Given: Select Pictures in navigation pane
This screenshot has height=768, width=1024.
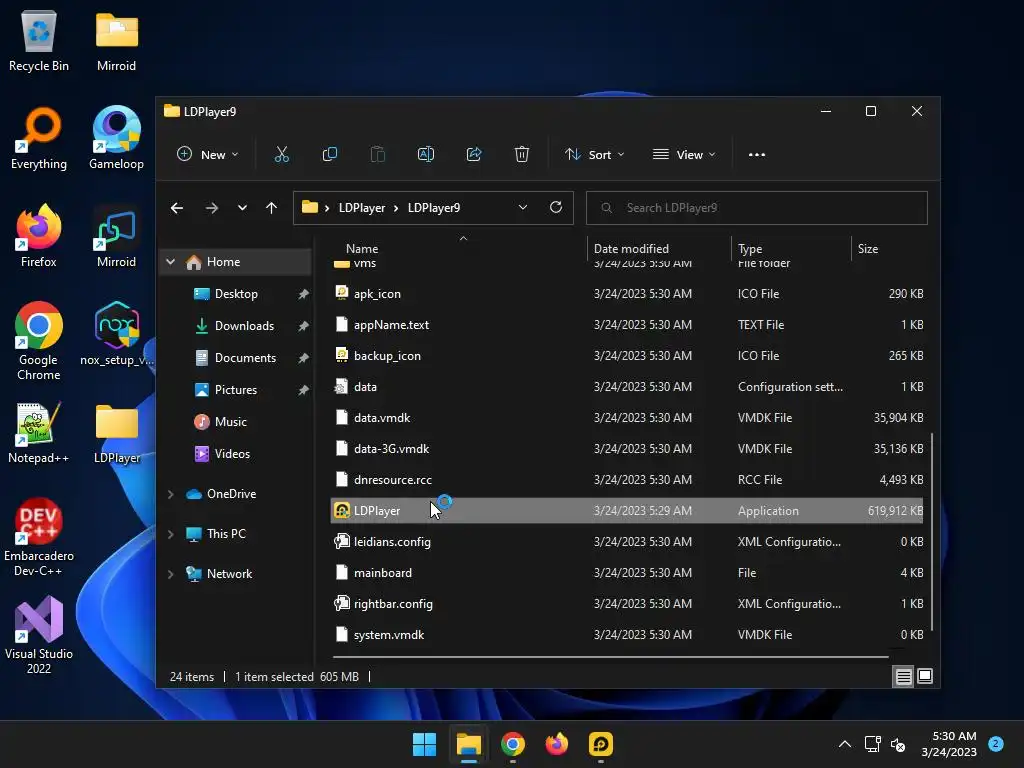Looking at the screenshot, I should point(236,390).
